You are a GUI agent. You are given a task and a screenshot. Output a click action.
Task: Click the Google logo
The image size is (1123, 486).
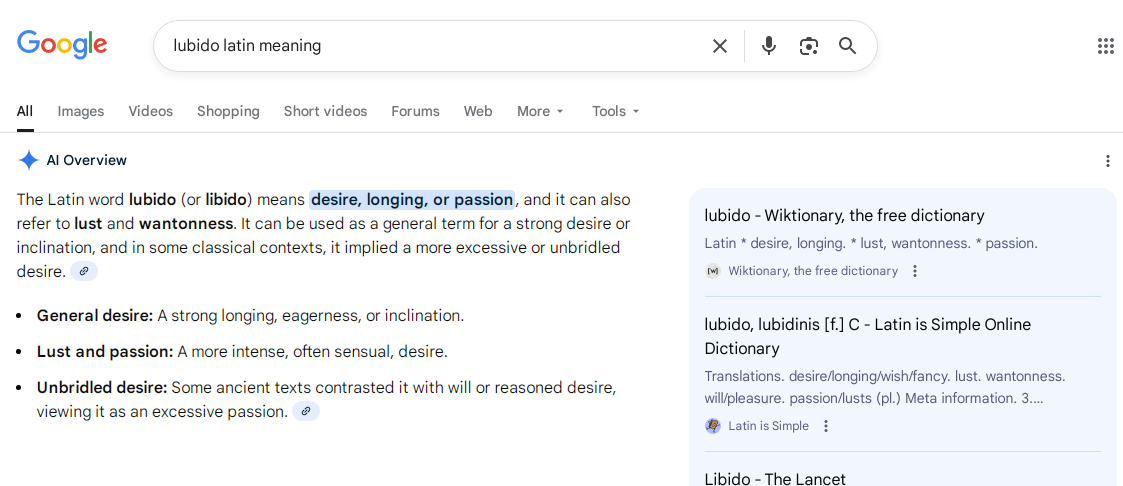62,45
